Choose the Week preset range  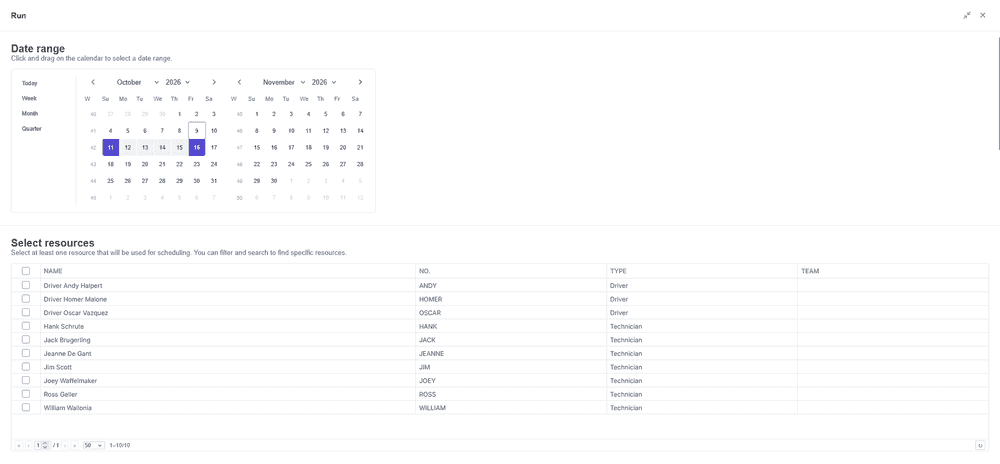tap(29, 98)
